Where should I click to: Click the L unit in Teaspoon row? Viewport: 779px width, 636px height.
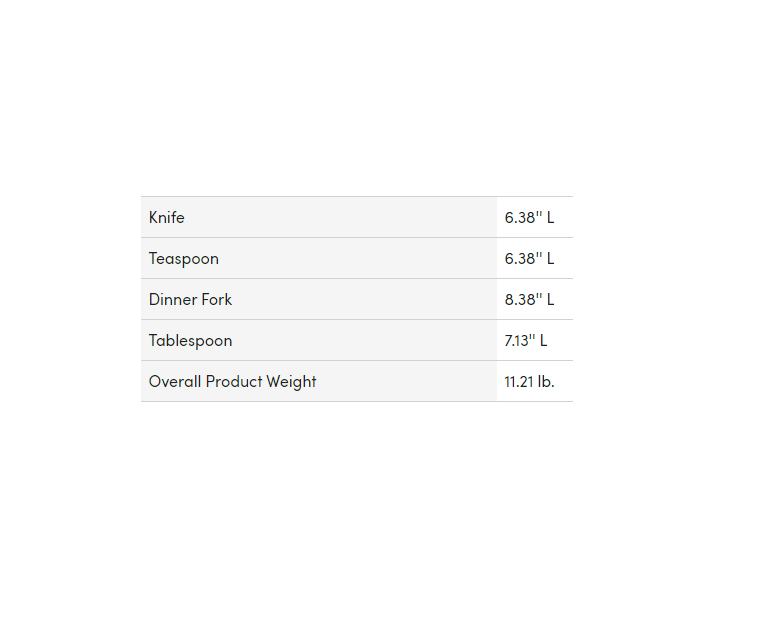click(x=550, y=259)
